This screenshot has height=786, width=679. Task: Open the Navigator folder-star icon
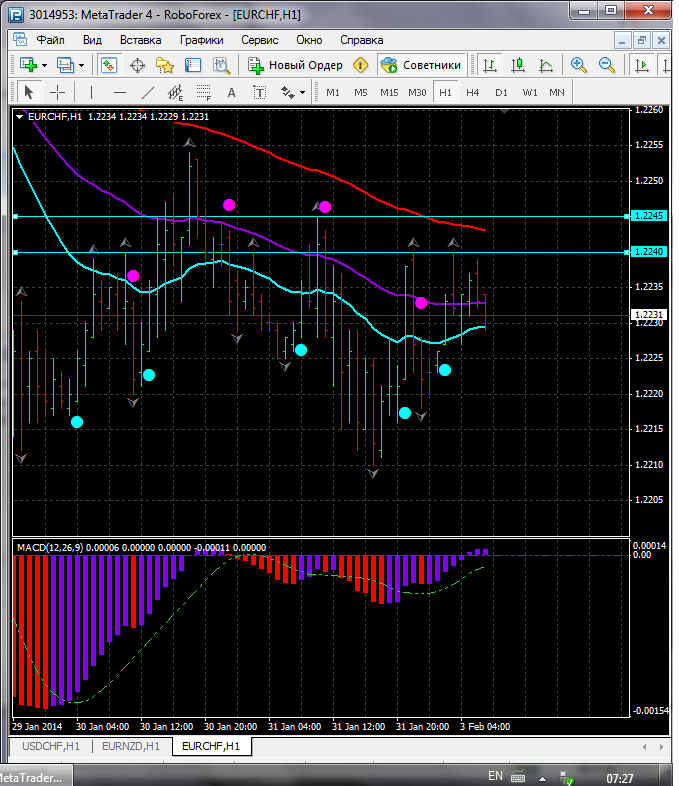165,65
